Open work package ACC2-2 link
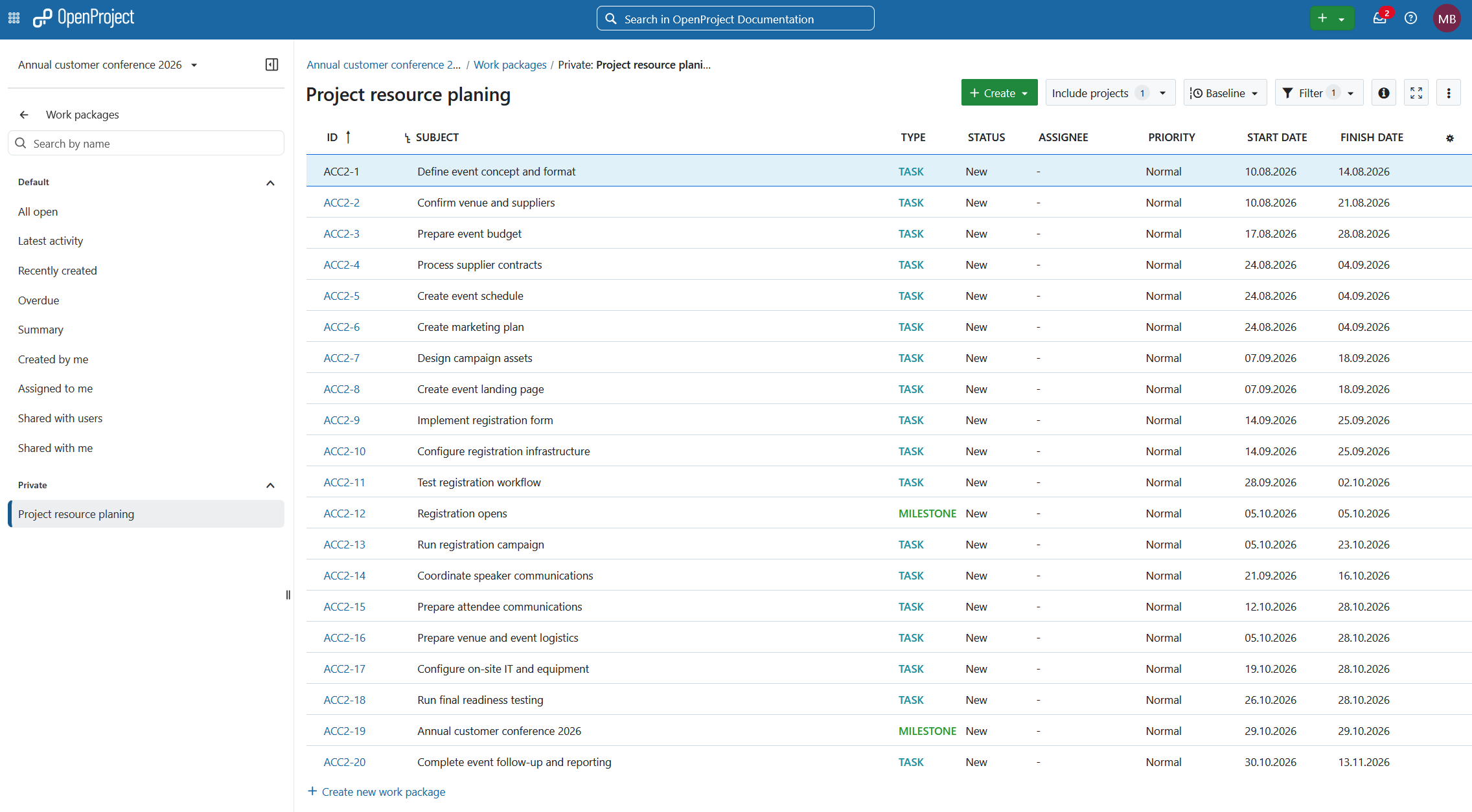The image size is (1472, 812). (x=341, y=203)
